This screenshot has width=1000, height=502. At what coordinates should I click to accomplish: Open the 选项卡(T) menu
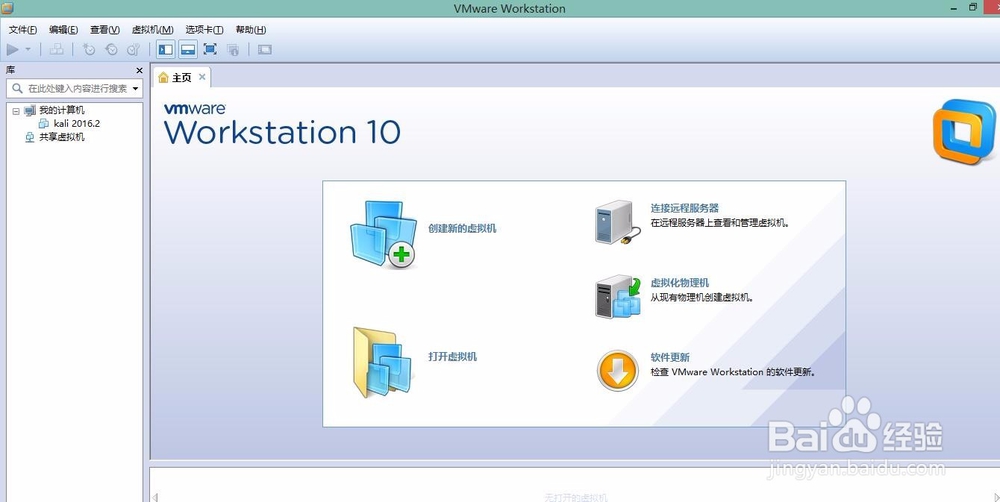click(204, 29)
